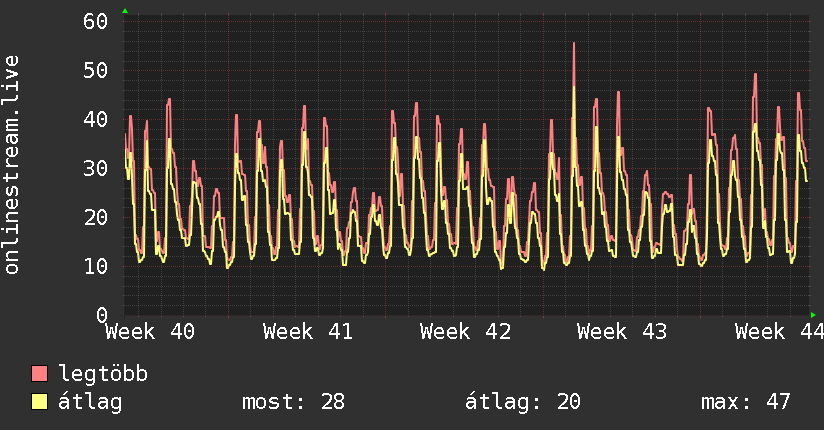
Task: Click the 60 y-axis label
Action: [95, 22]
